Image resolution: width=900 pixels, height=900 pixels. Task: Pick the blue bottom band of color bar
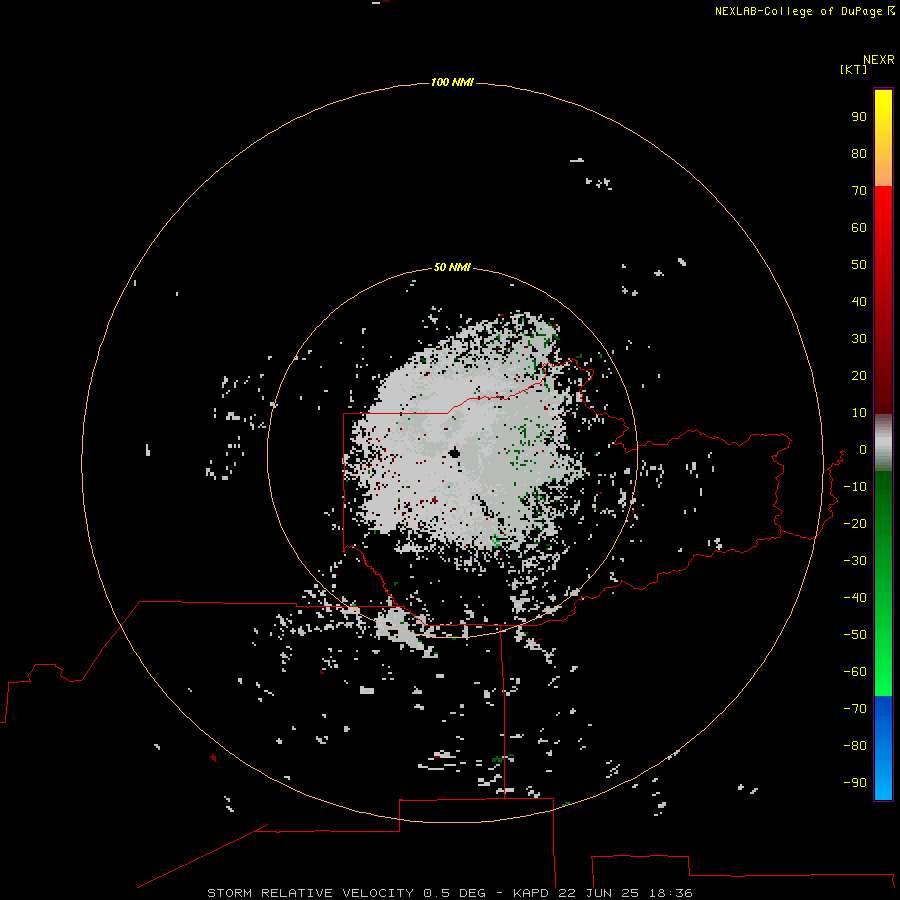tap(883, 748)
